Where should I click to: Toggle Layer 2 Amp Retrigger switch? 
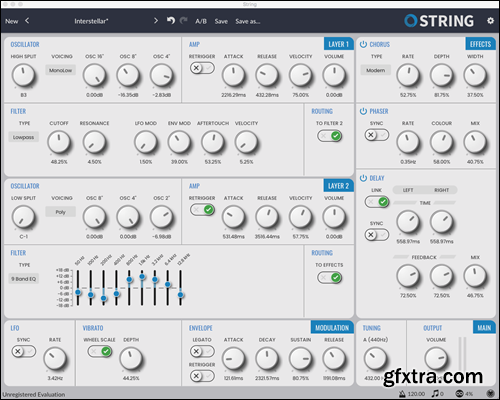point(202,210)
